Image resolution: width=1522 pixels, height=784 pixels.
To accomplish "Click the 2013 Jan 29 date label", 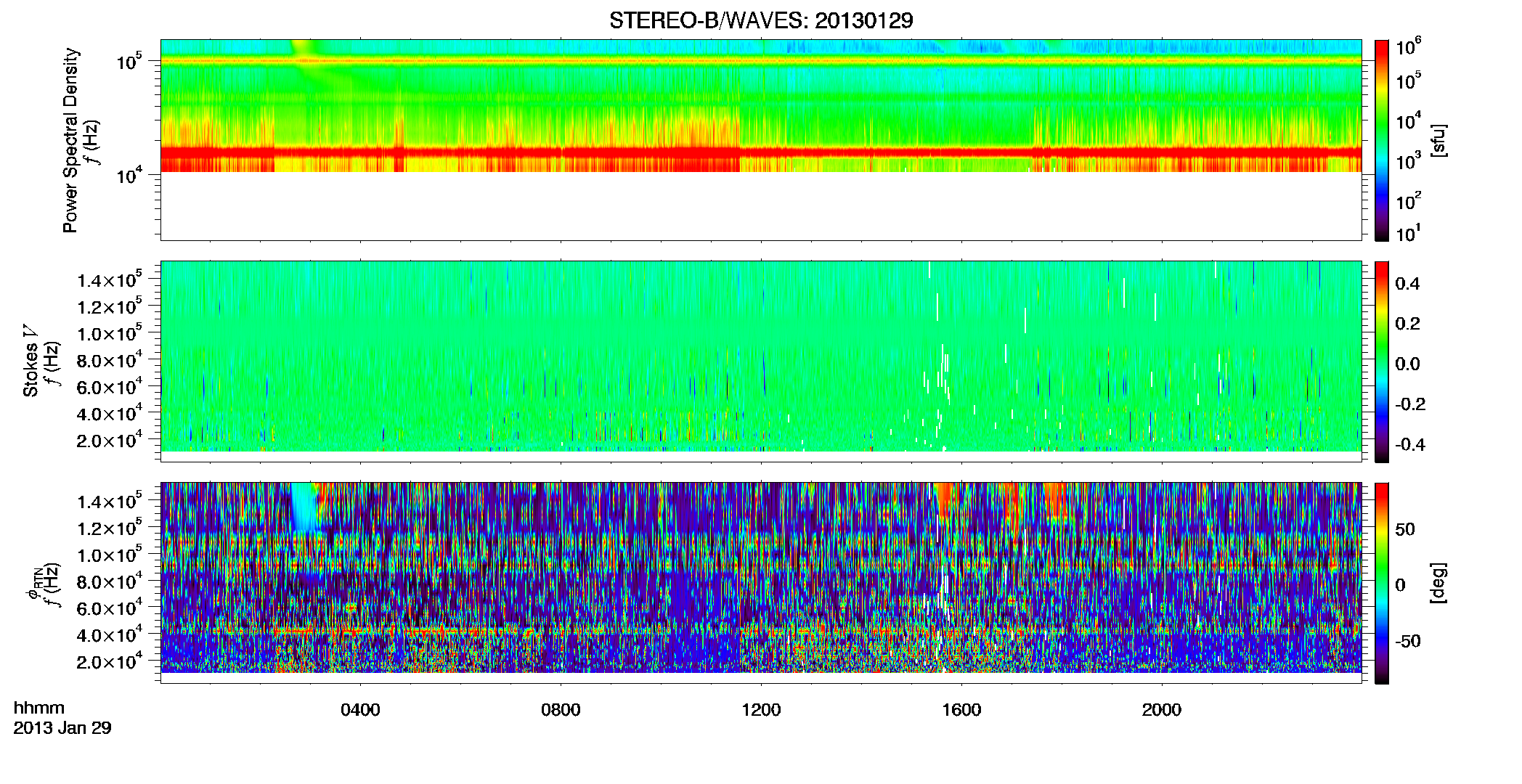I will point(62,728).
